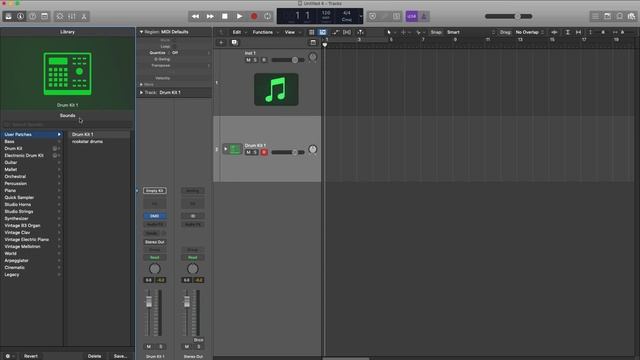Toggle the Flex button in tracks menu bar
The image size is (640, 360).
point(347,32)
